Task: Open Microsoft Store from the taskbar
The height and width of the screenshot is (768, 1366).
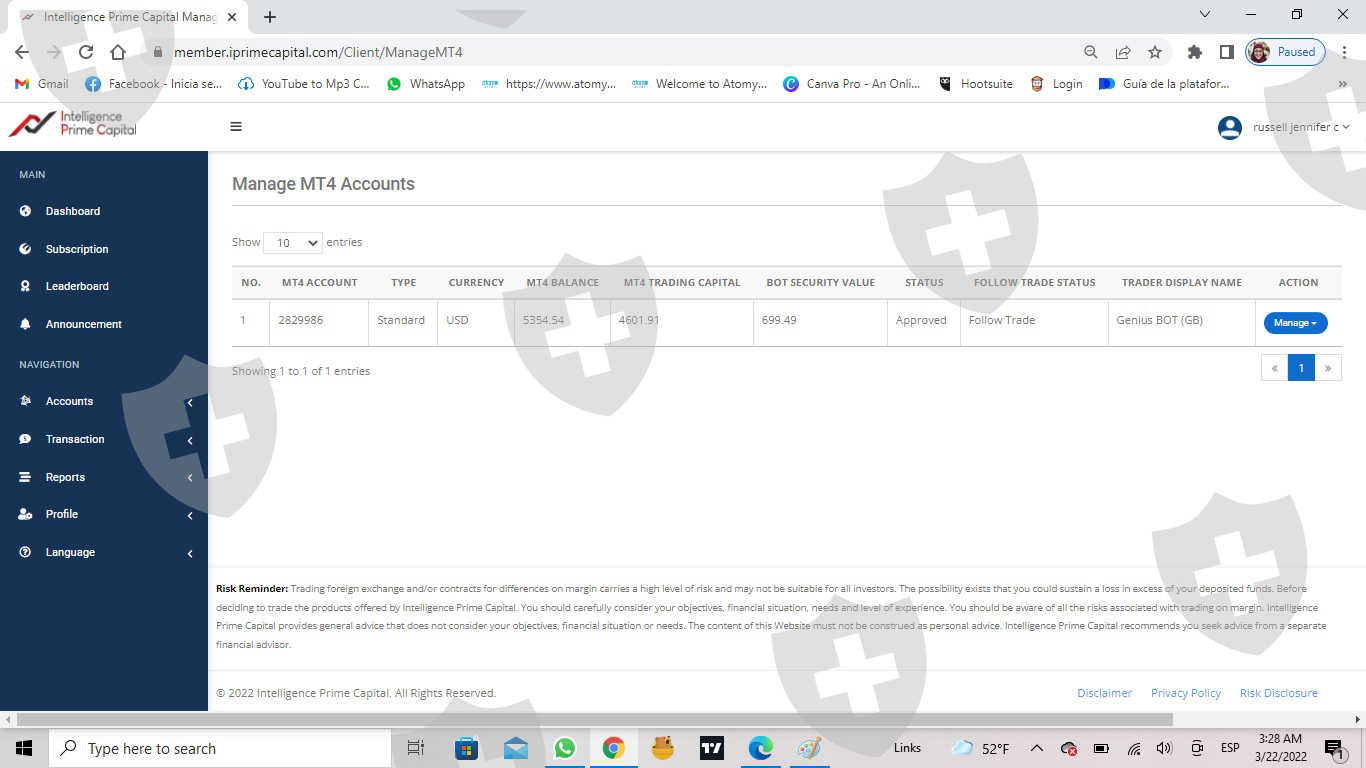Action: [x=467, y=748]
